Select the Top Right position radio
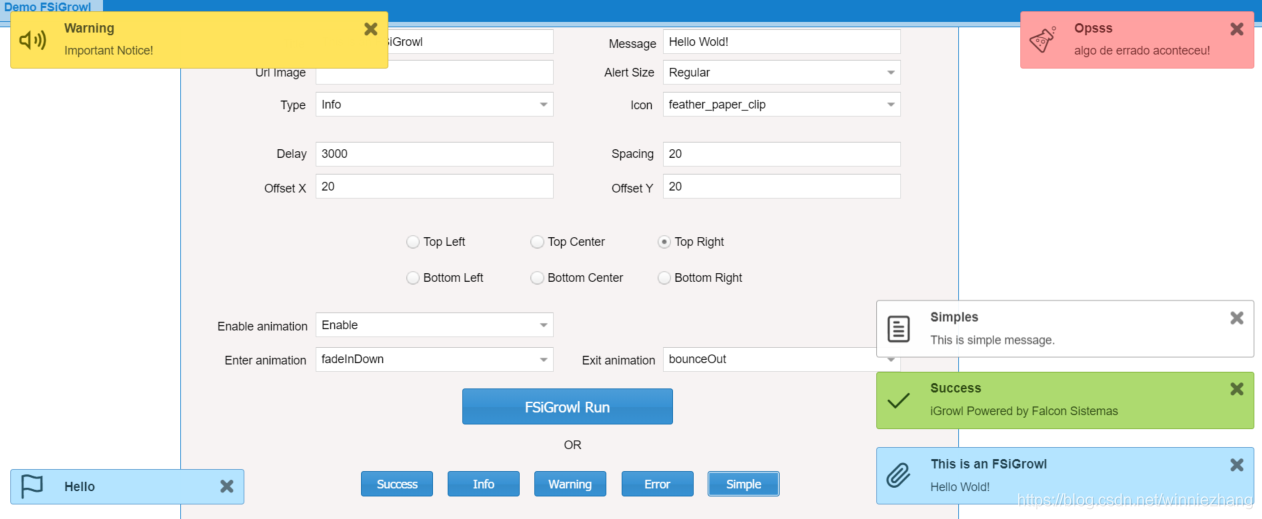Image resolution: width=1262 pixels, height=519 pixels. (x=664, y=242)
